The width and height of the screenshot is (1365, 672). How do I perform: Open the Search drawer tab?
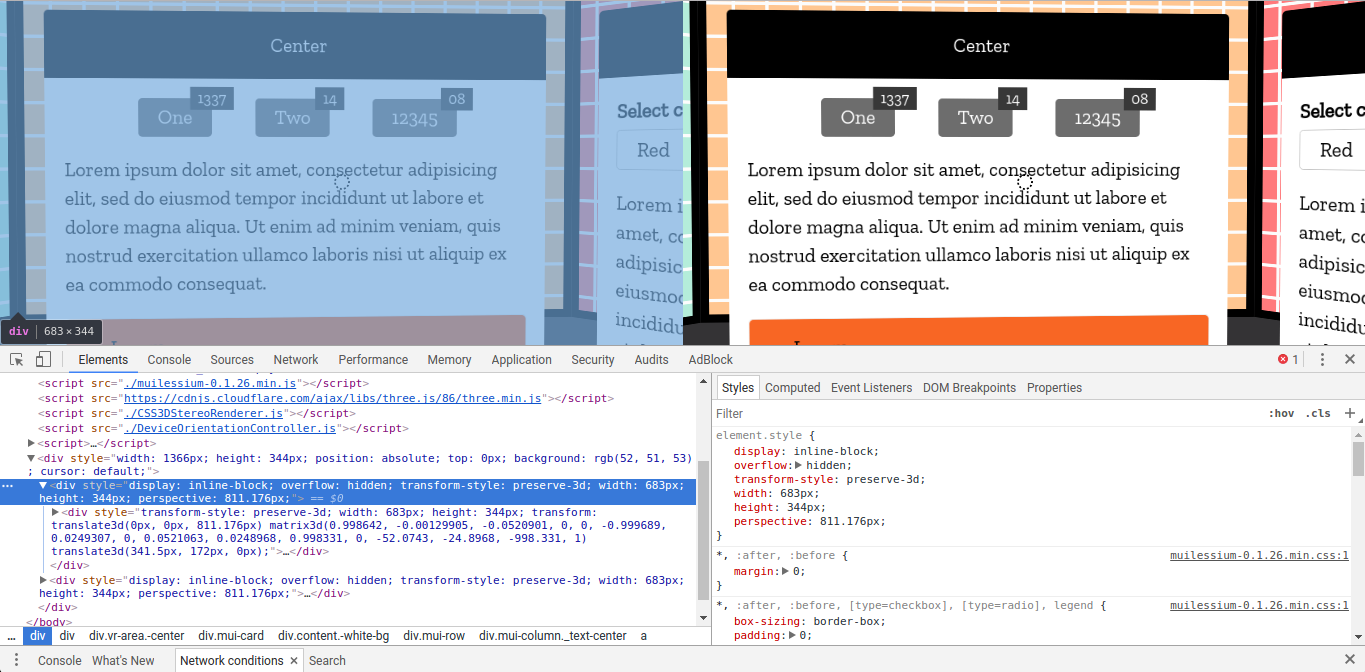pyautogui.click(x=327, y=661)
